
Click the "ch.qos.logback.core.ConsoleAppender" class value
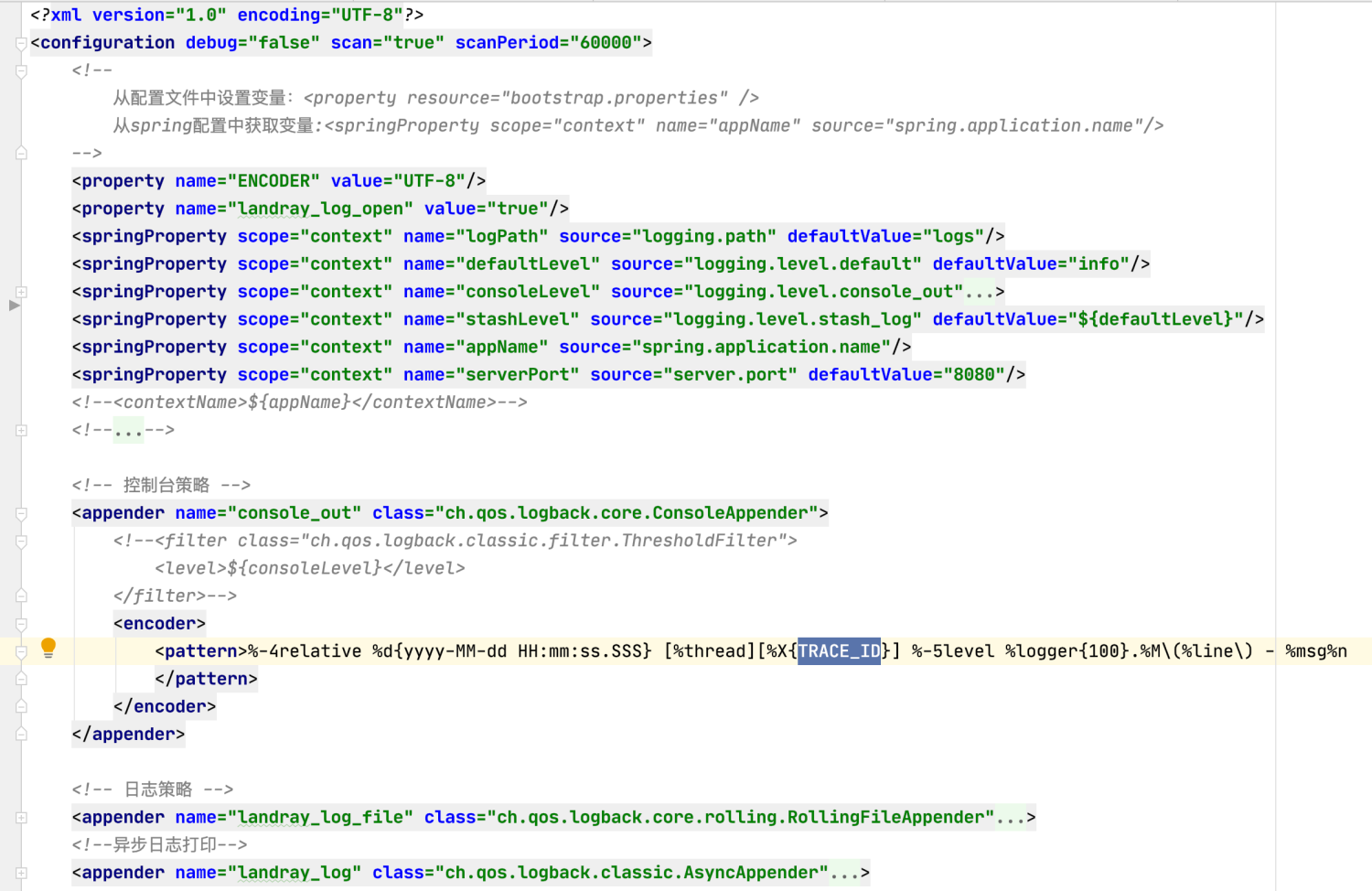pos(627,513)
